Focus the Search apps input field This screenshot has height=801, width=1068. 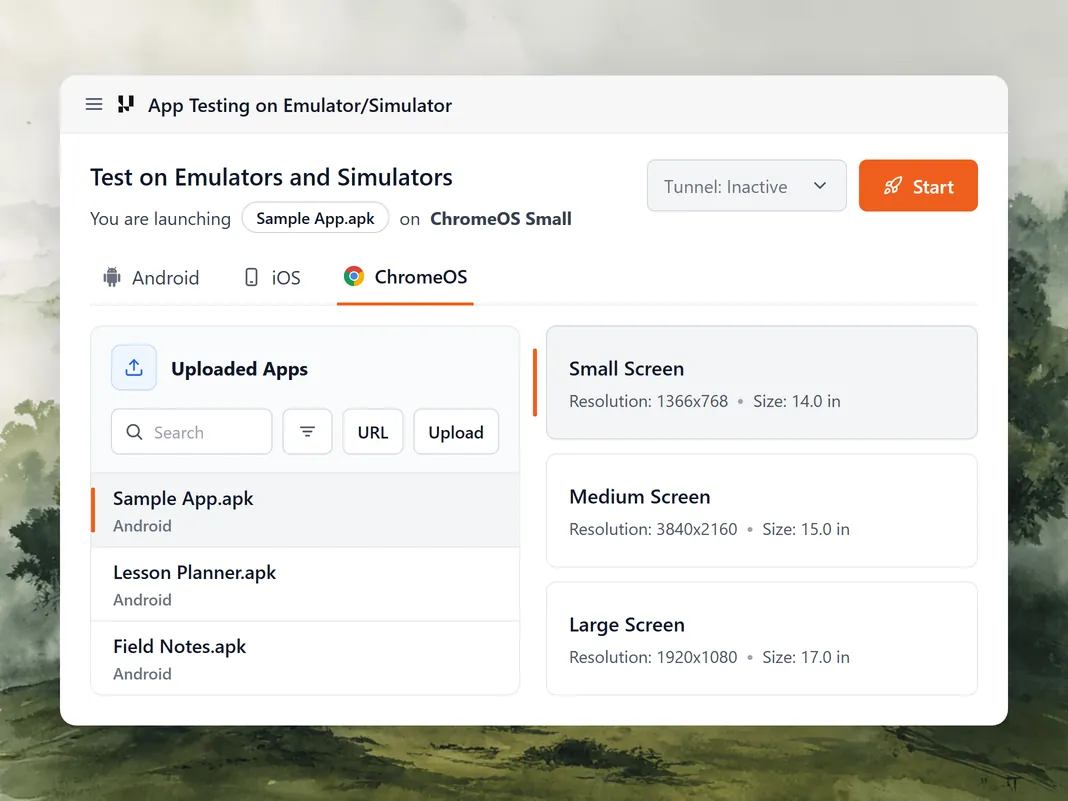[x=191, y=432]
